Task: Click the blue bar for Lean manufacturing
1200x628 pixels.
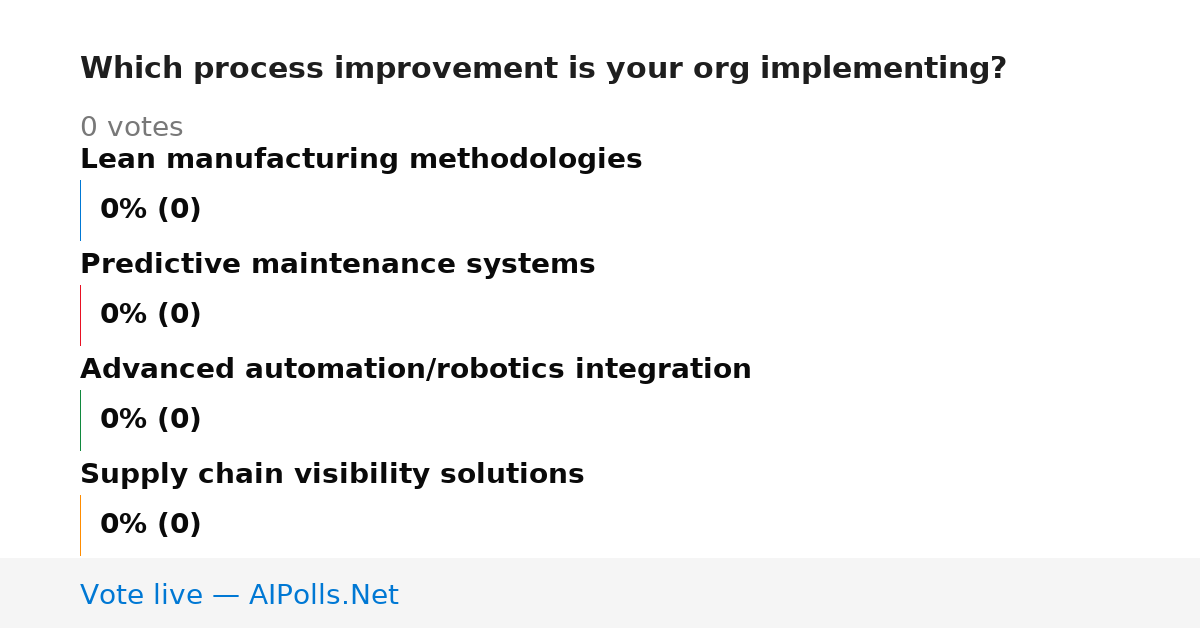Action: tap(80, 210)
